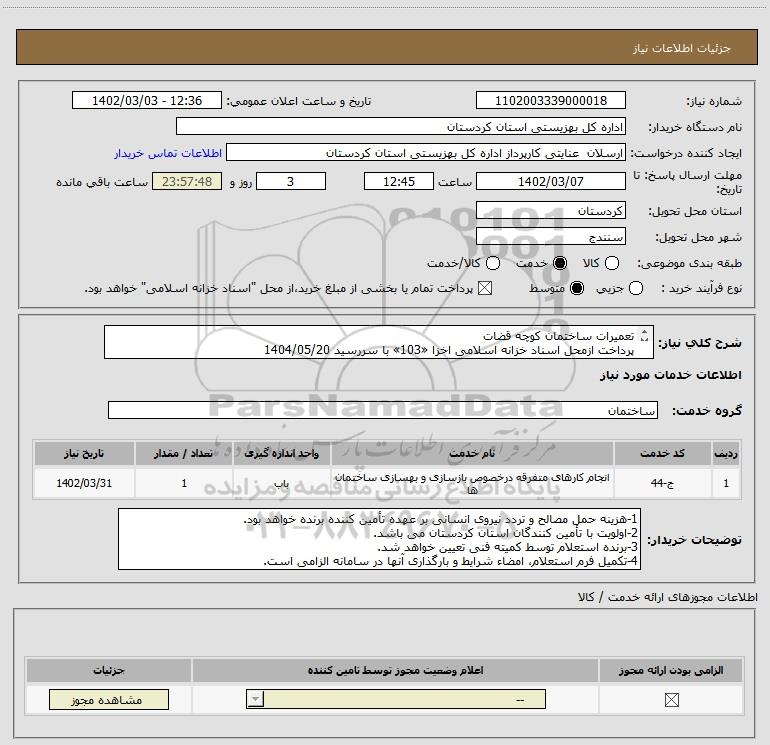770x745 pixels.
Task: Click the buyer notes text area
Action: click(x=379, y=539)
